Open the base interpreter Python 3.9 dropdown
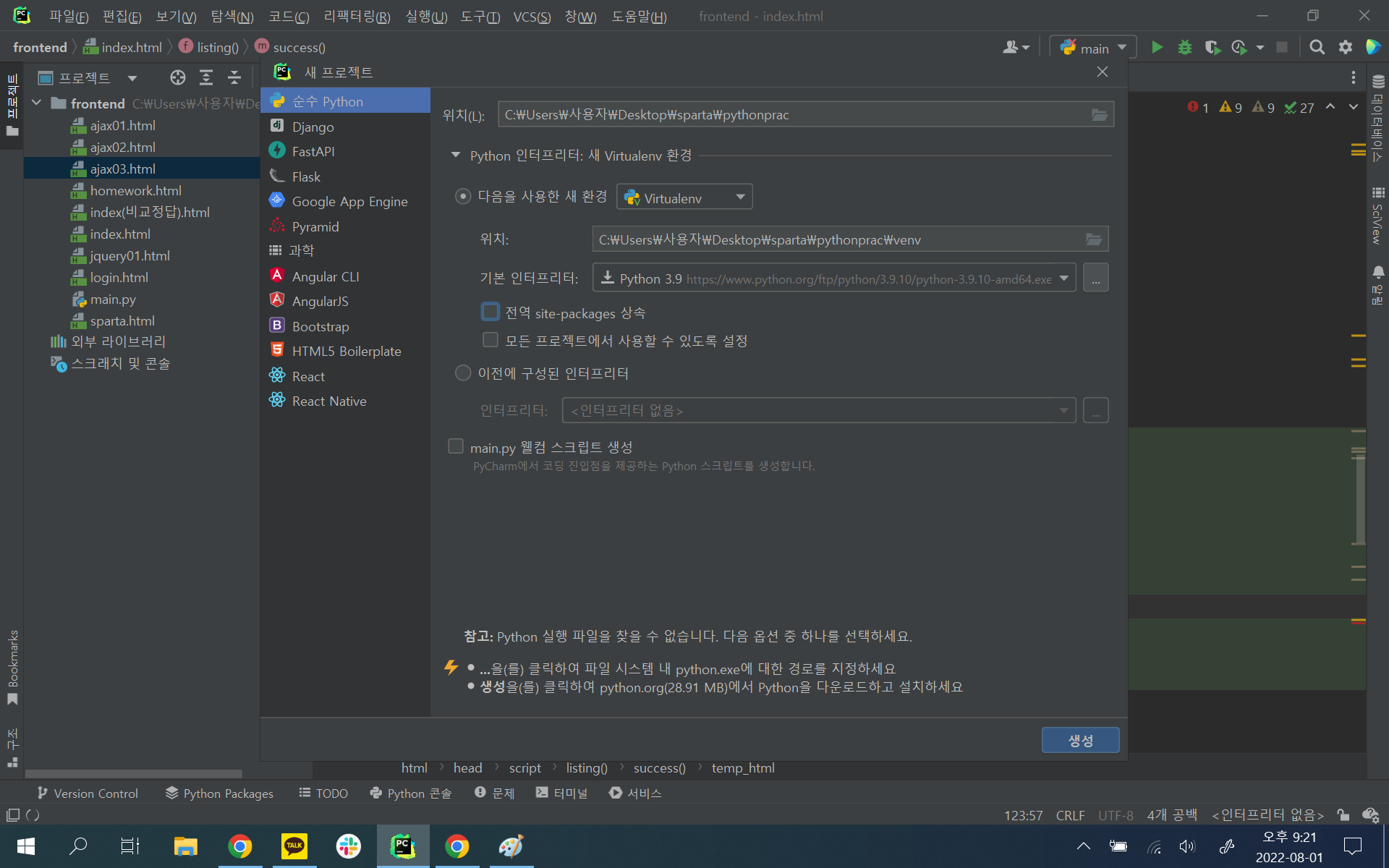This screenshot has width=1389, height=868. 834,278
